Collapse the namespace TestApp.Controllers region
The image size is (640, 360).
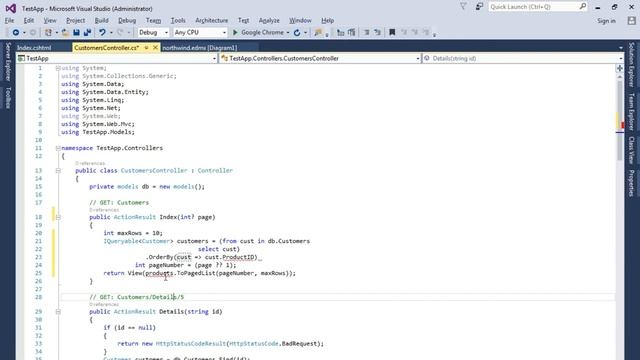58,148
